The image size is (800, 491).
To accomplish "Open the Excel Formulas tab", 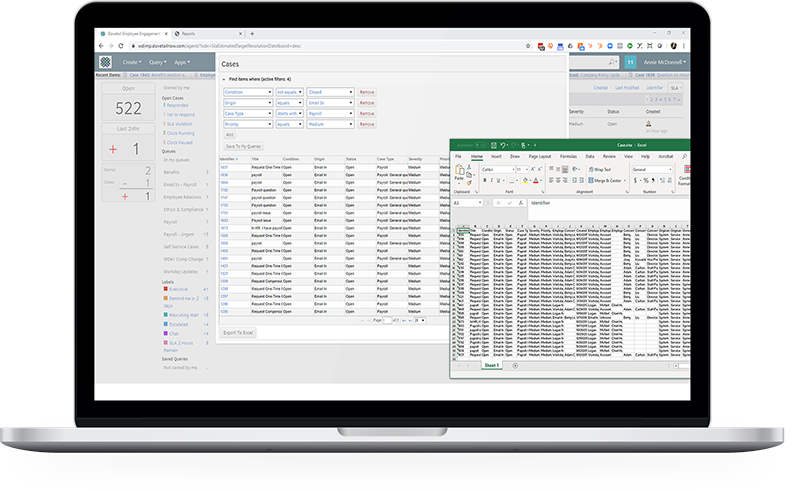I will (x=568, y=156).
